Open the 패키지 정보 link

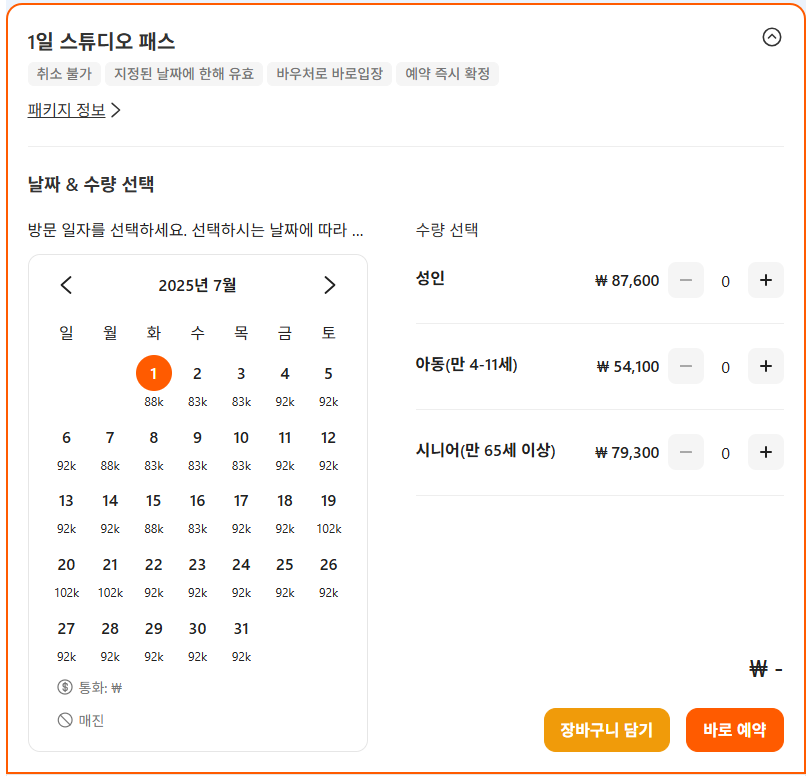point(74,110)
